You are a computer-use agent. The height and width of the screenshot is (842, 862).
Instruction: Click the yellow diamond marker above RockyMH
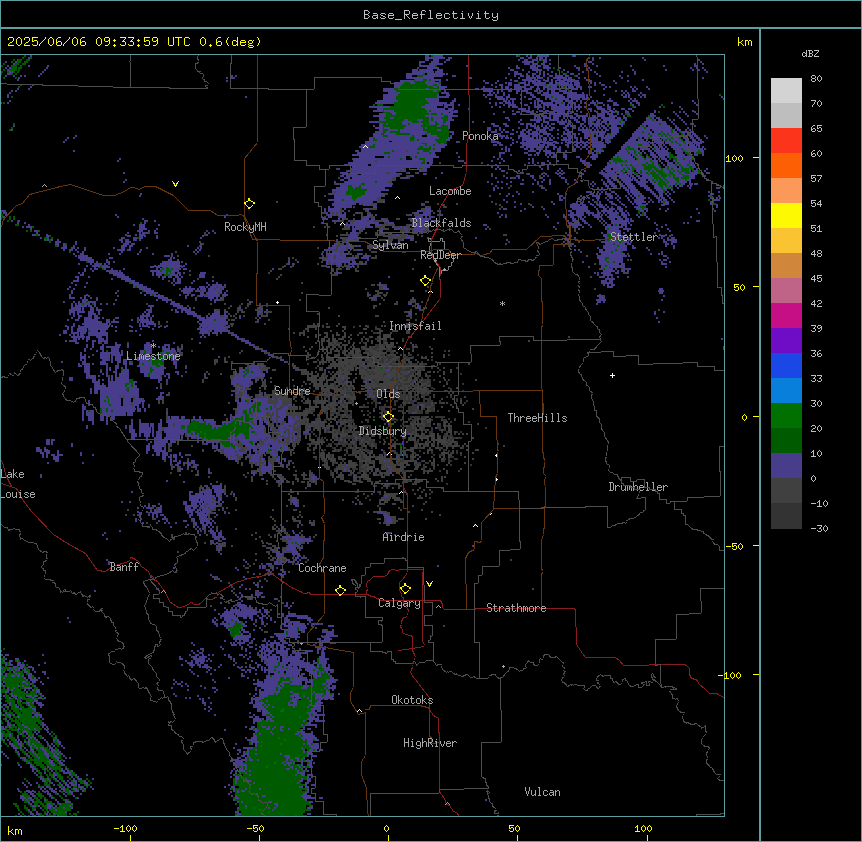tap(250, 204)
